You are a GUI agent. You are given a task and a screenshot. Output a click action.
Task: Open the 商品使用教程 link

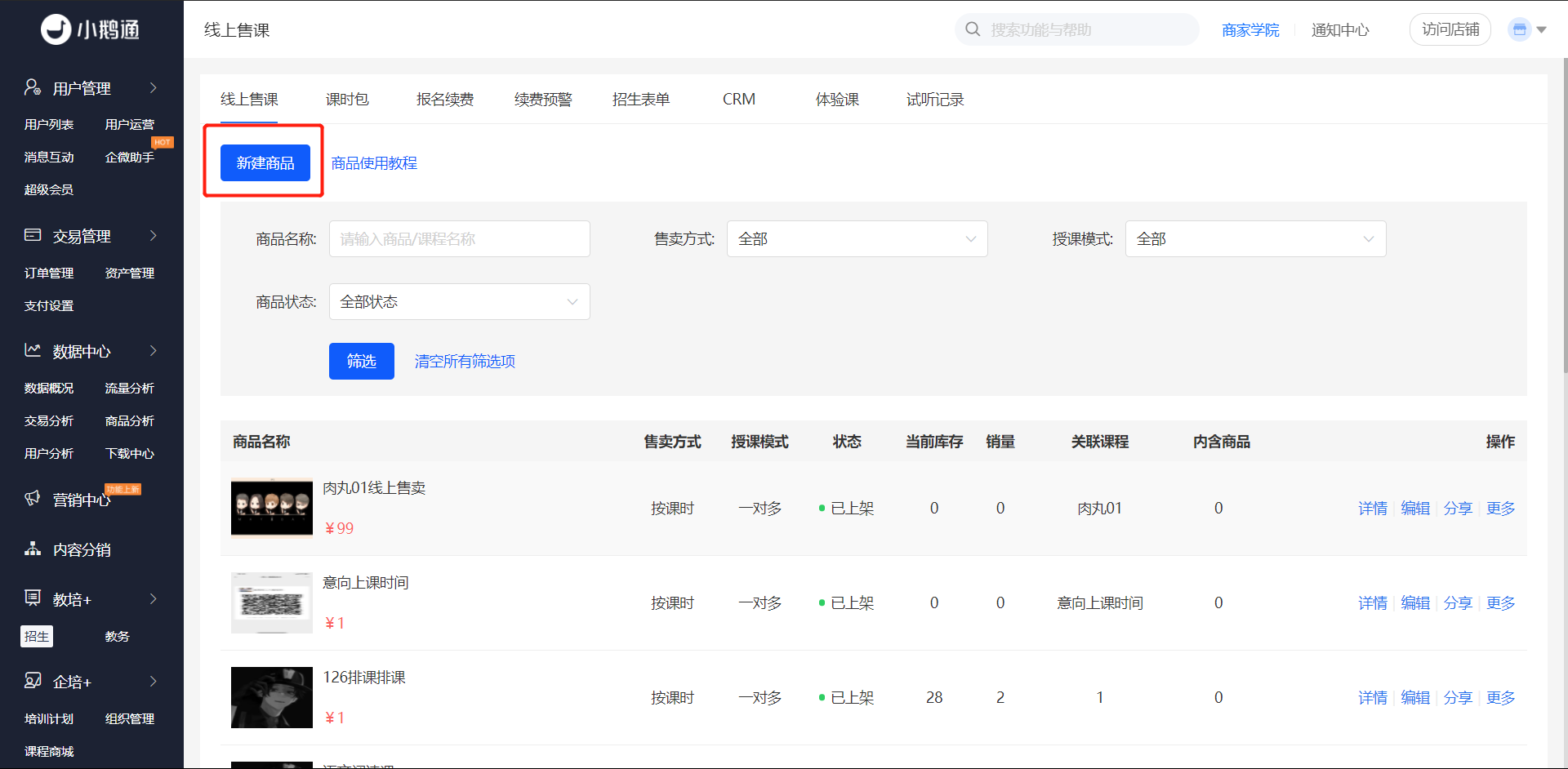[x=374, y=162]
